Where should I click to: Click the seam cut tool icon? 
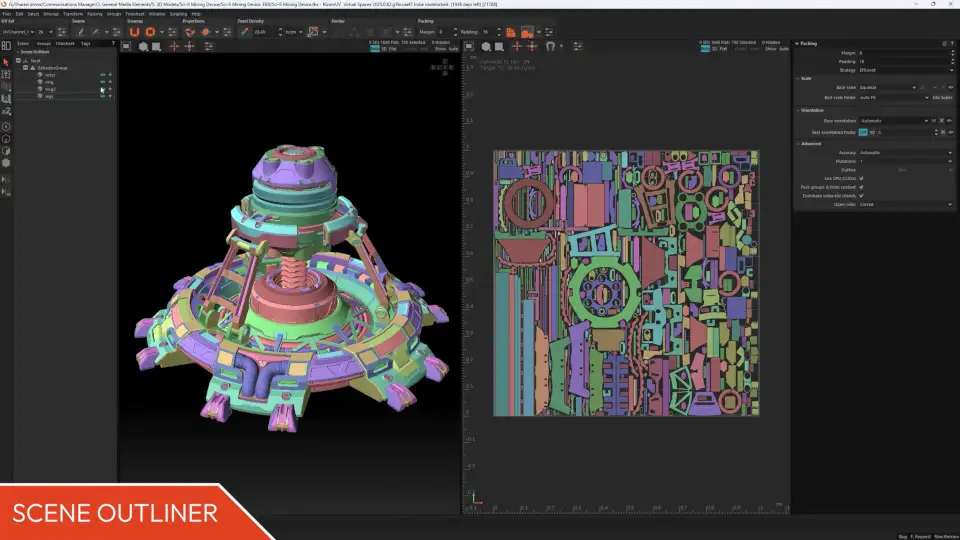point(82,32)
